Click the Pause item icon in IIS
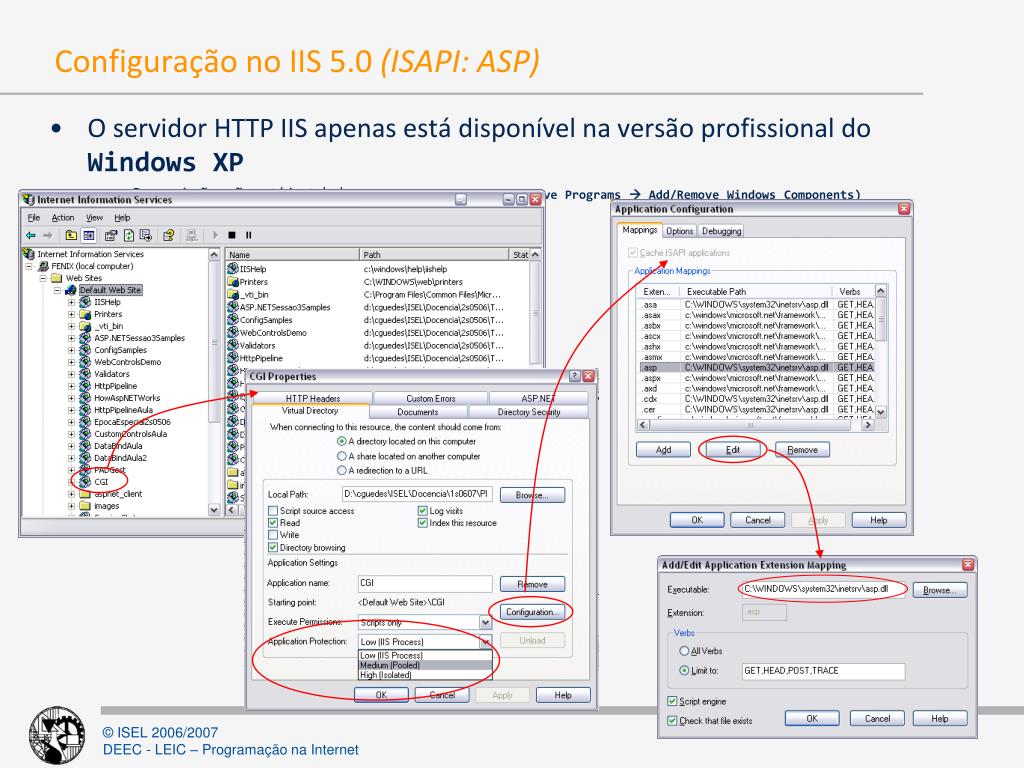The width and height of the screenshot is (1024, 768). [x=248, y=235]
